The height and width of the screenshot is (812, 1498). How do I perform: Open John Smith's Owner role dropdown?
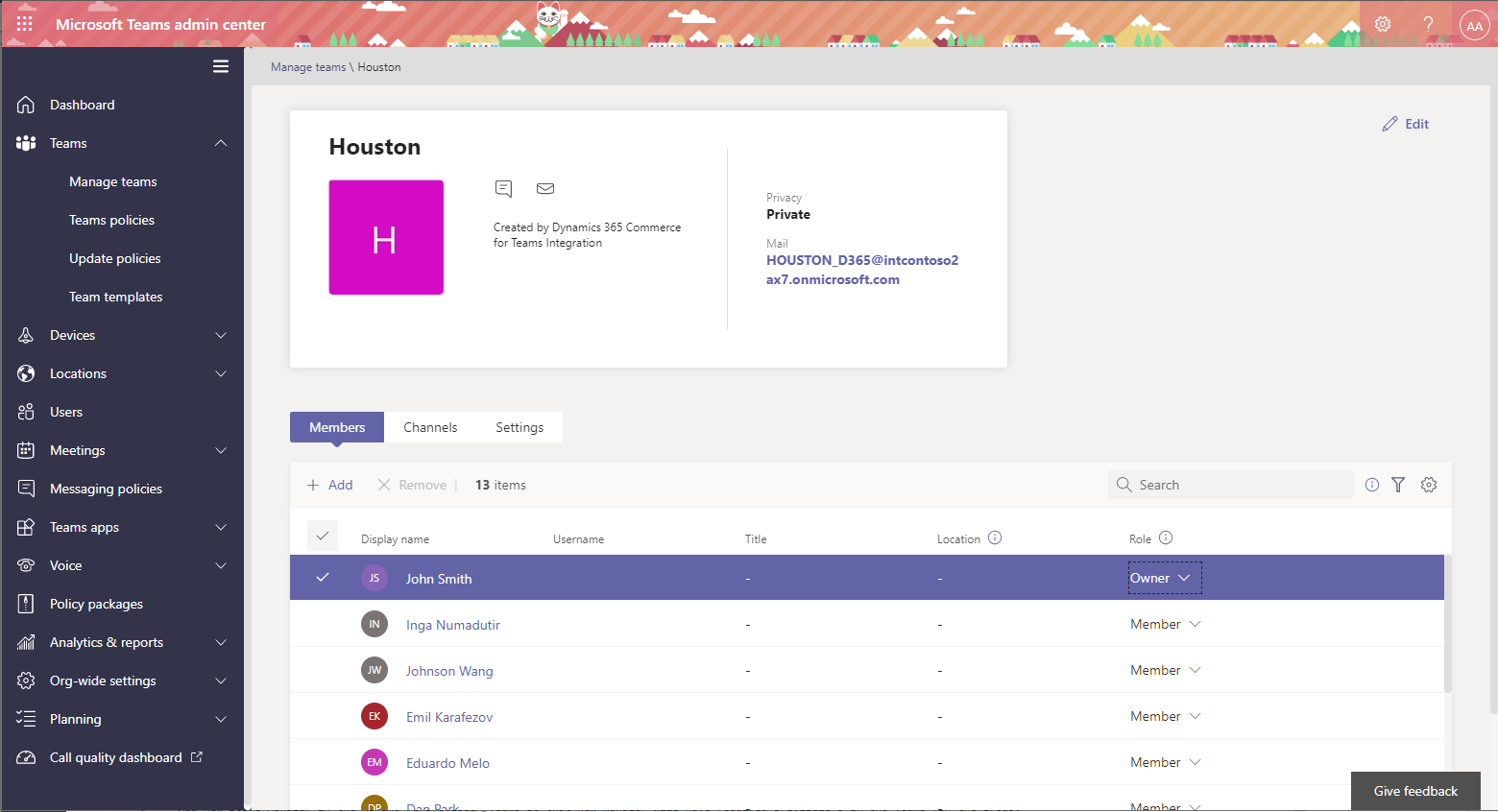pyautogui.click(x=1164, y=578)
